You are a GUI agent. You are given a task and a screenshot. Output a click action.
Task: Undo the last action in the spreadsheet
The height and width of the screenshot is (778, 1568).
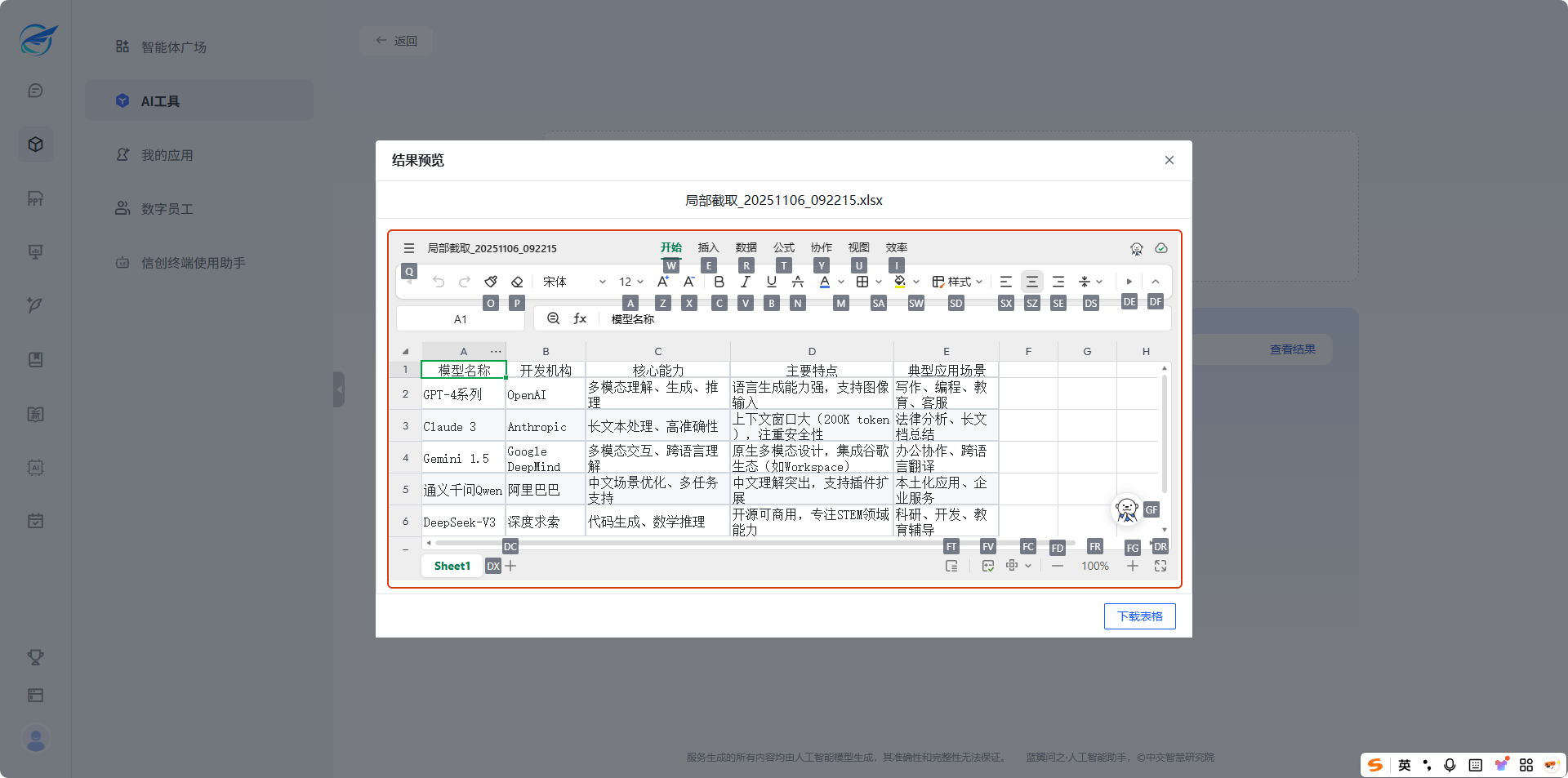pyautogui.click(x=439, y=282)
